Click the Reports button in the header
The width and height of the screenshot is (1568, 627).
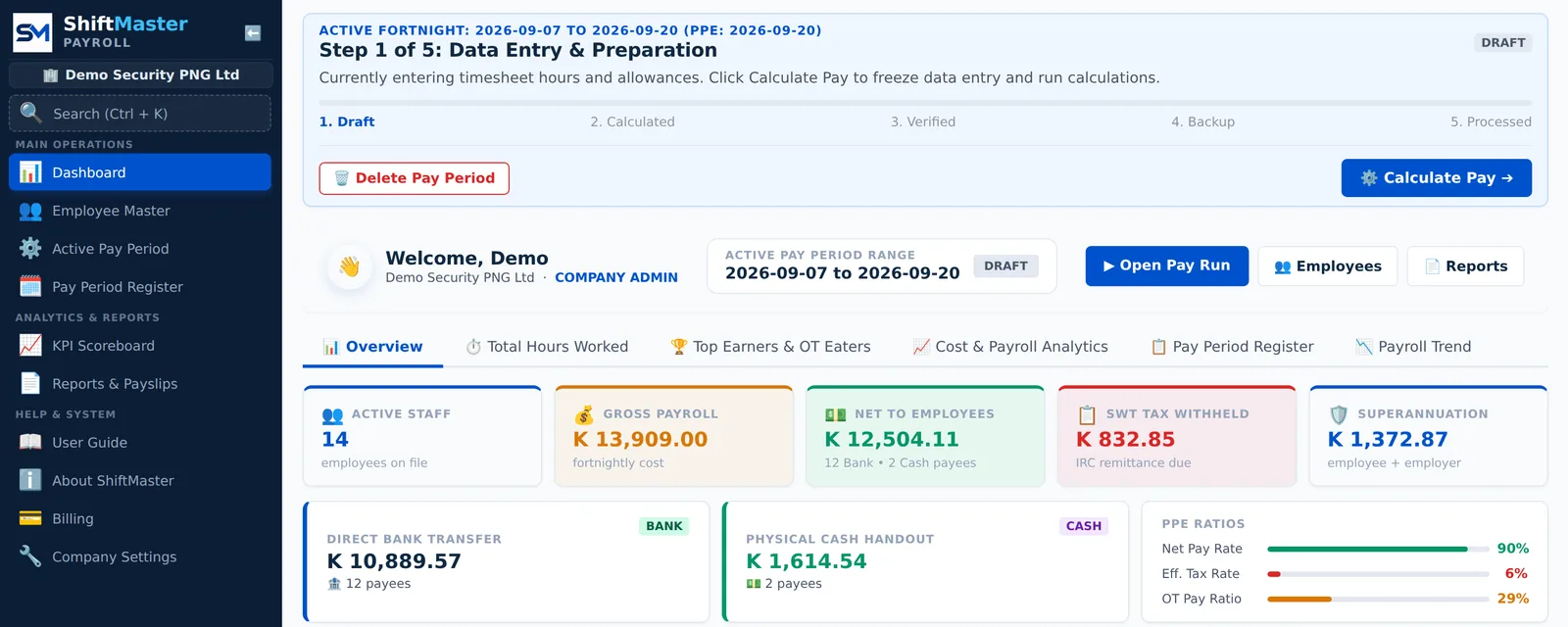[x=1466, y=266]
